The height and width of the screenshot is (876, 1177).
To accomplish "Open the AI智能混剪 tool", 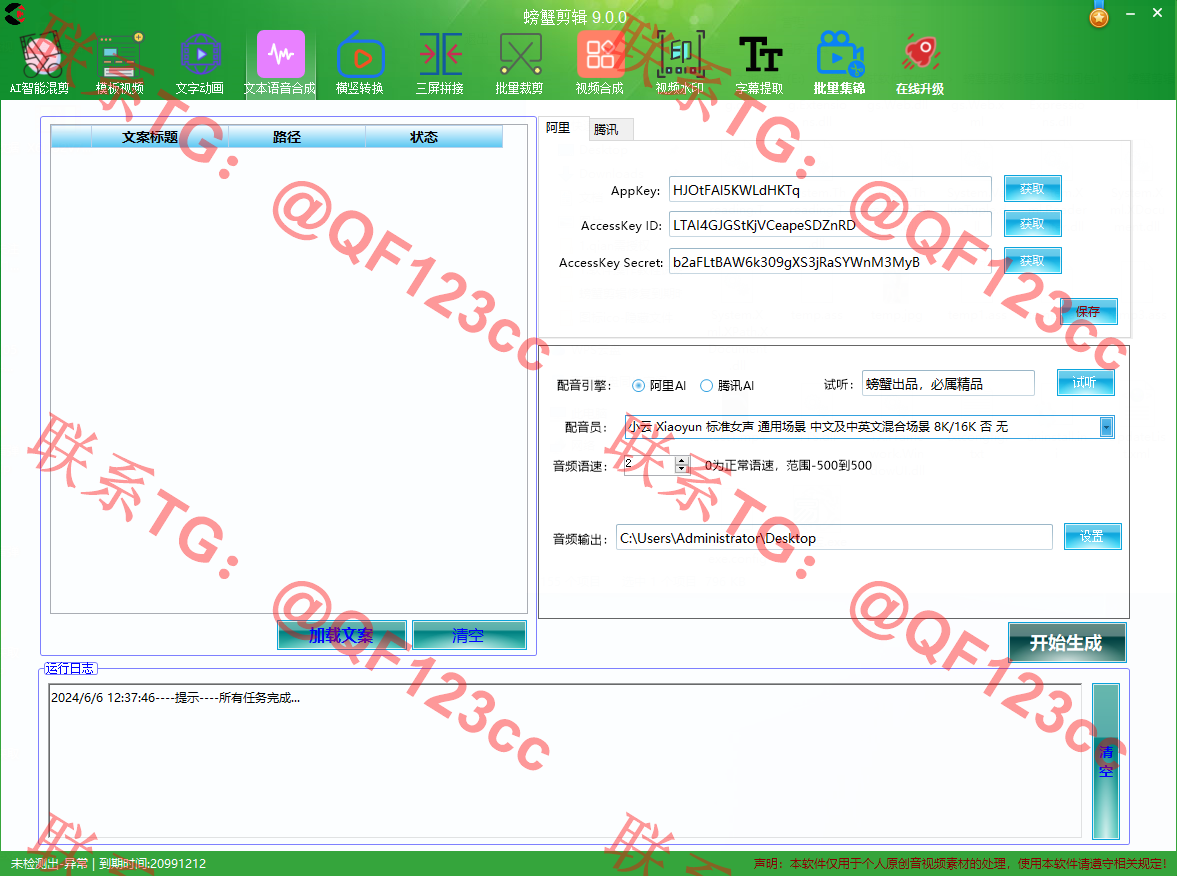I will pyautogui.click(x=40, y=64).
